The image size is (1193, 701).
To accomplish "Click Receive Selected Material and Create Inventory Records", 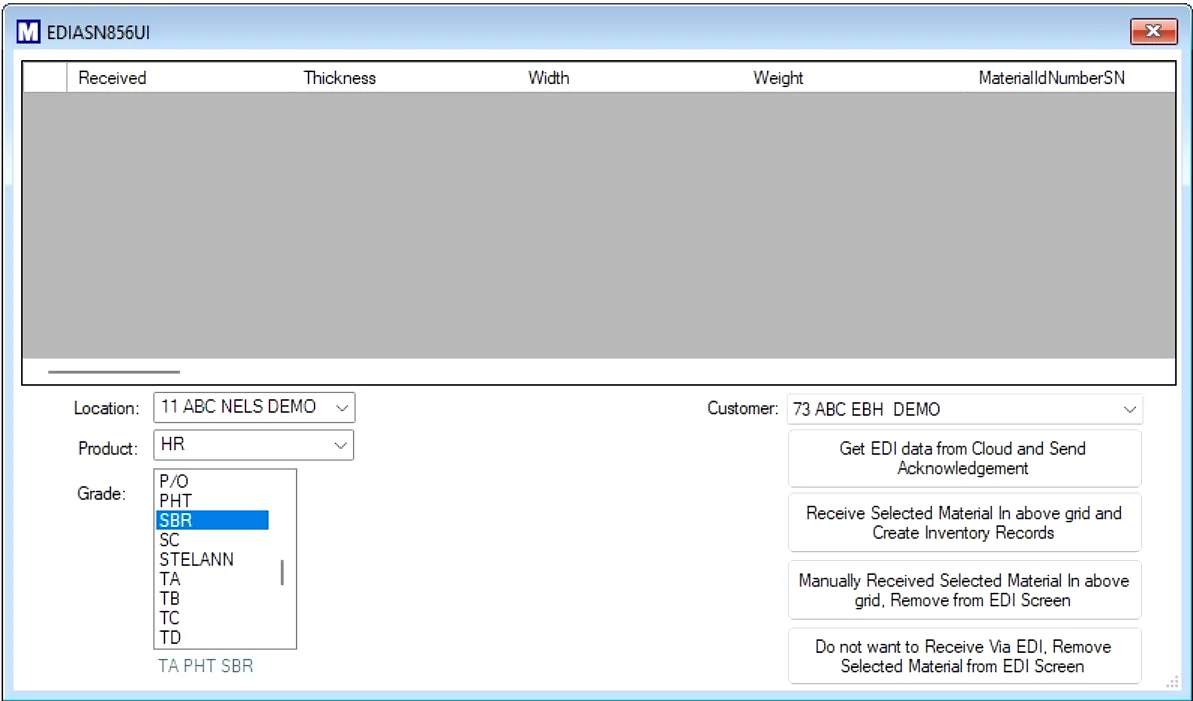I will coord(964,522).
